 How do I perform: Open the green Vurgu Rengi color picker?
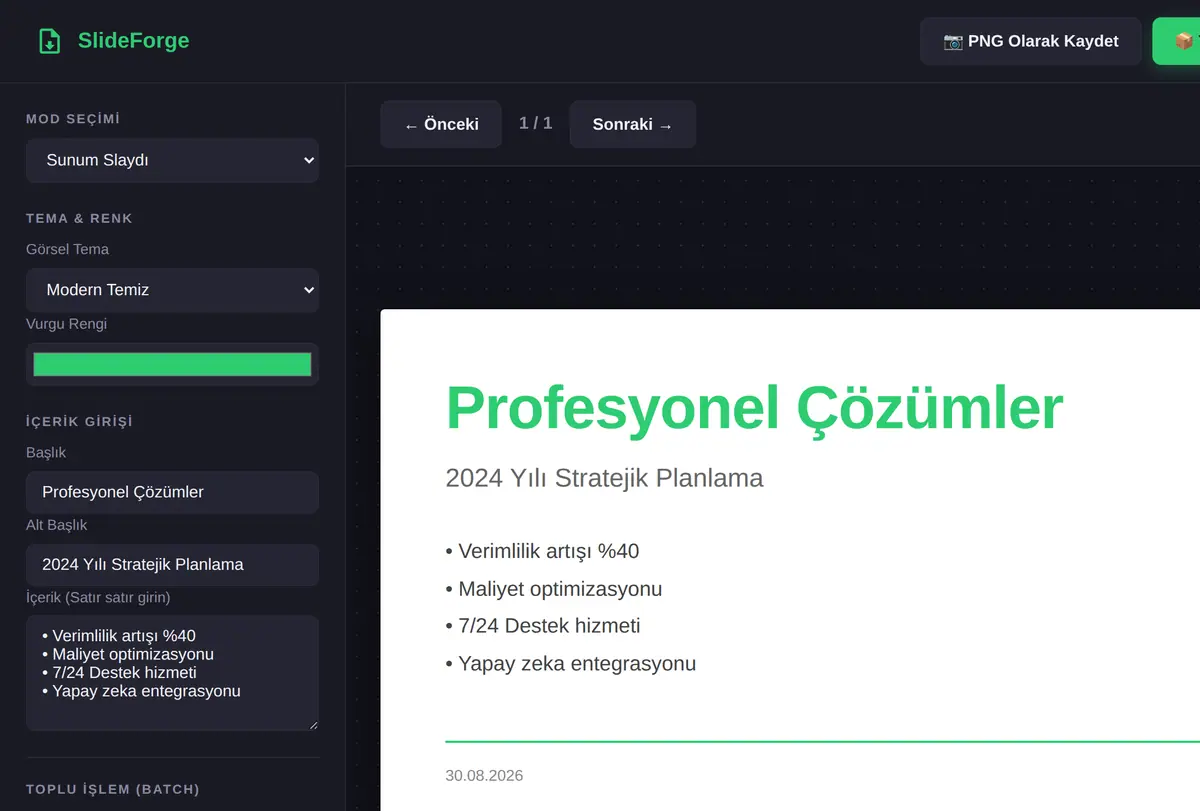point(172,364)
